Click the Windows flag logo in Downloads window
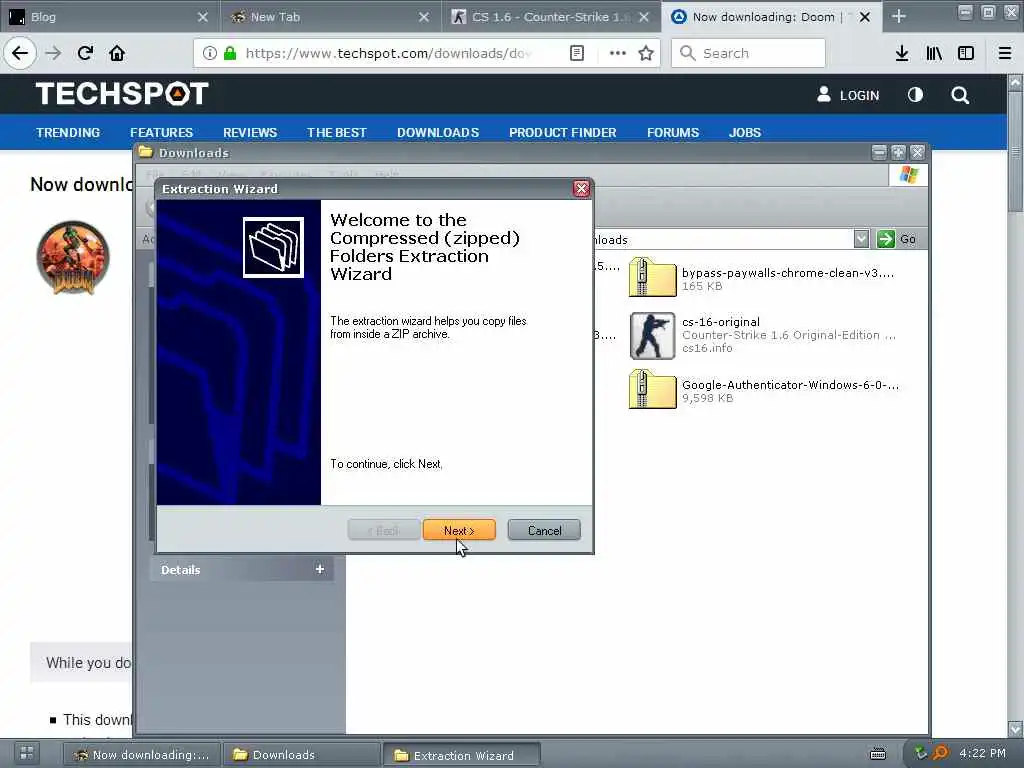Viewport: 1024px width, 768px height. (908, 175)
